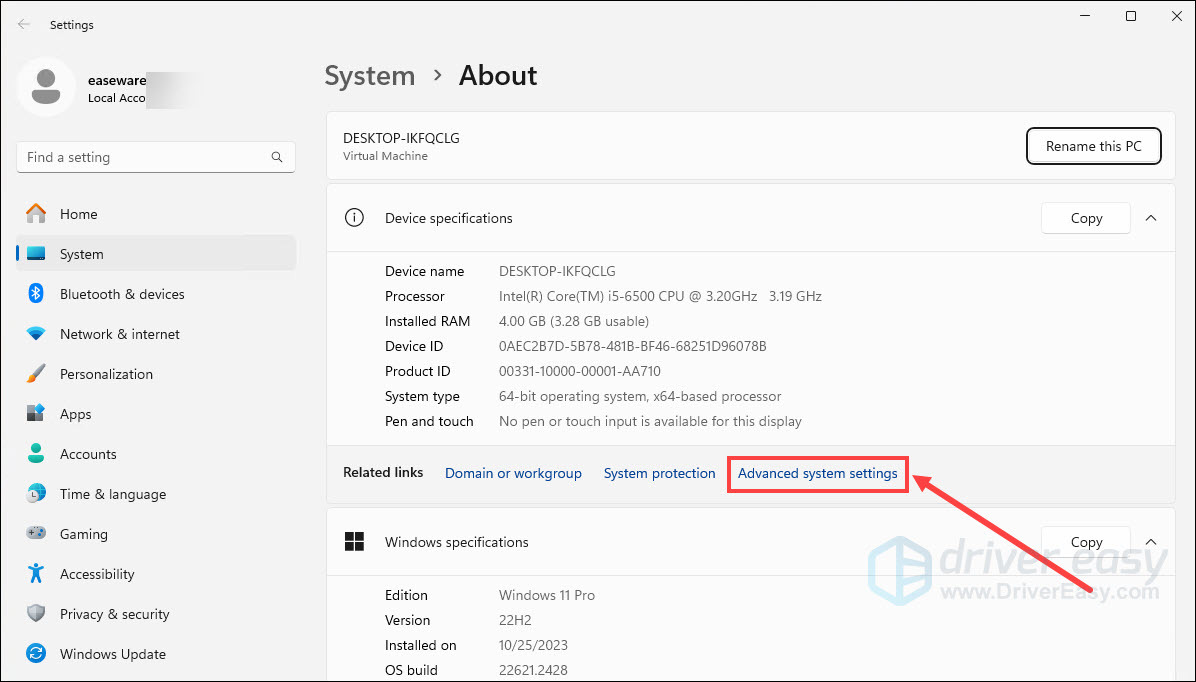The height and width of the screenshot is (682, 1196).
Task: Open Time & language settings
Action: pos(156,494)
